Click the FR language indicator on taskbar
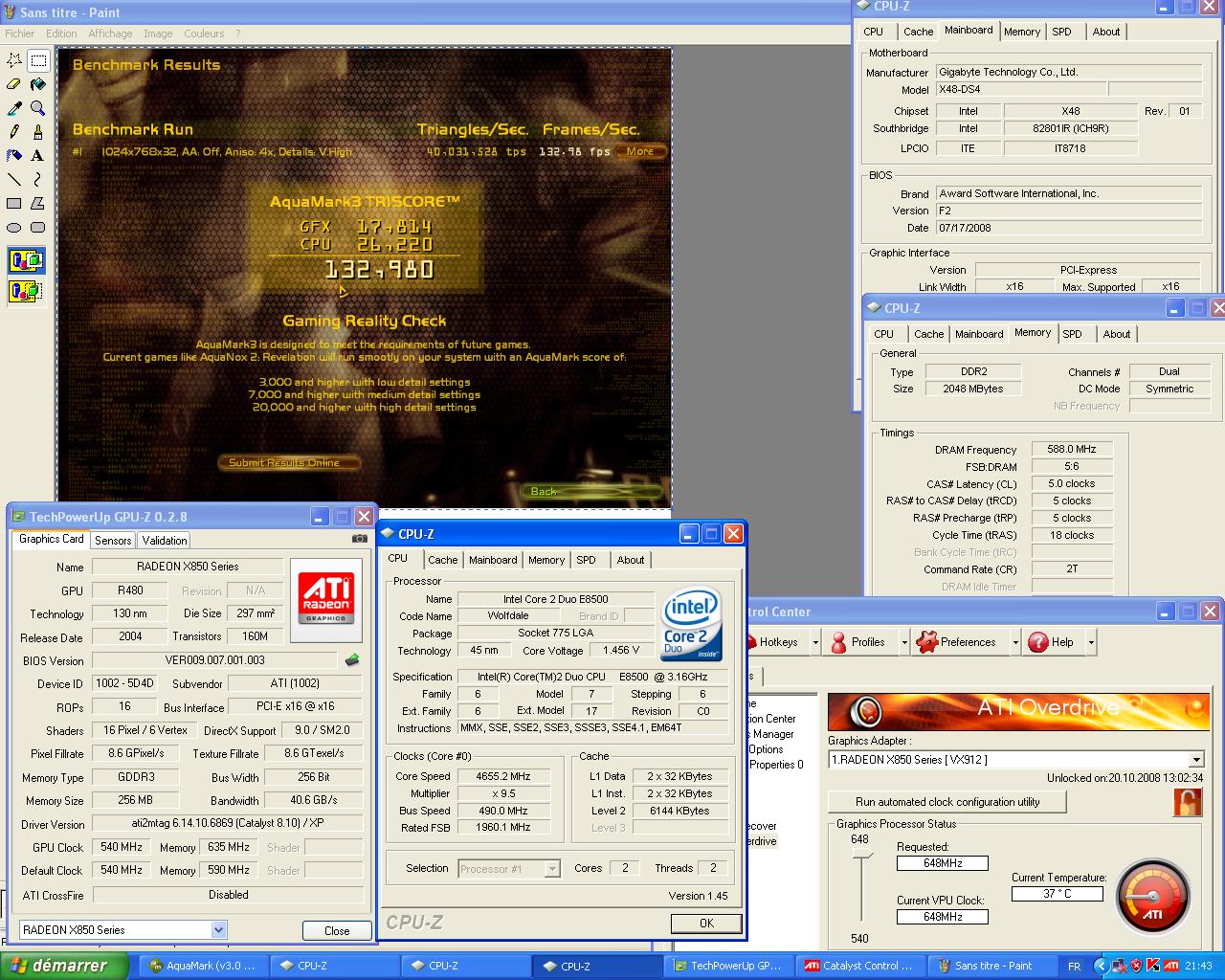The height and width of the screenshot is (980, 1225). (1074, 967)
